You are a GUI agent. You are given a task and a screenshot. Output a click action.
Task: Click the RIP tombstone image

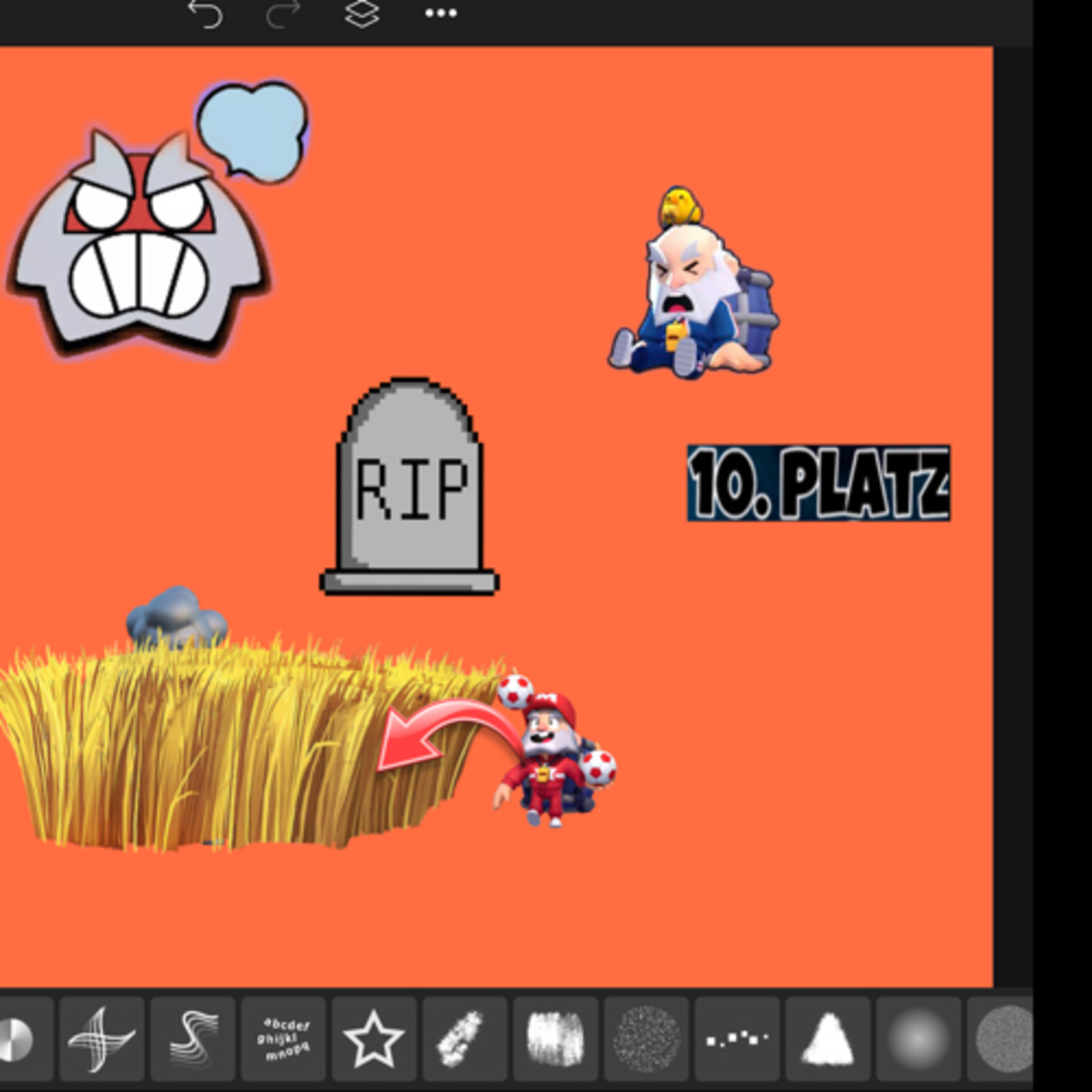coord(409,486)
